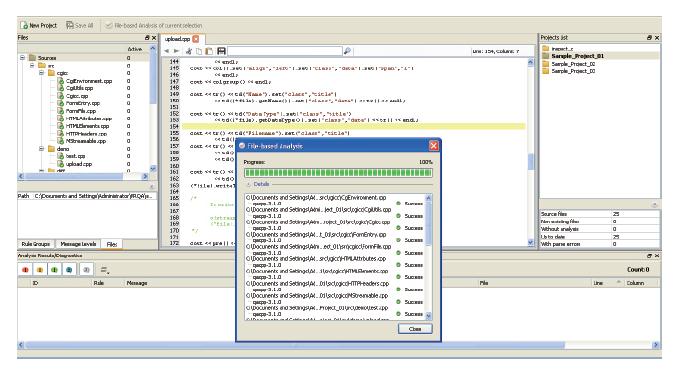Click the cut scissors icon in editor toolbar
The height and width of the screenshot is (376, 679).
click(189, 51)
